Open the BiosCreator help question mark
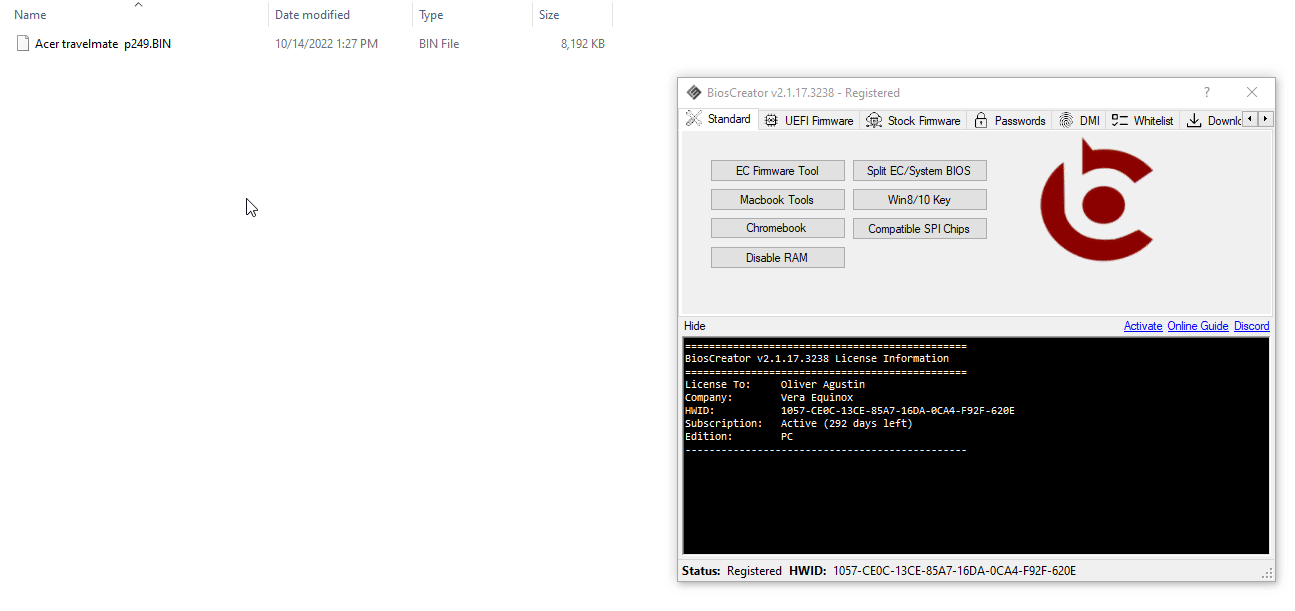The height and width of the screenshot is (611, 1295). (1207, 92)
